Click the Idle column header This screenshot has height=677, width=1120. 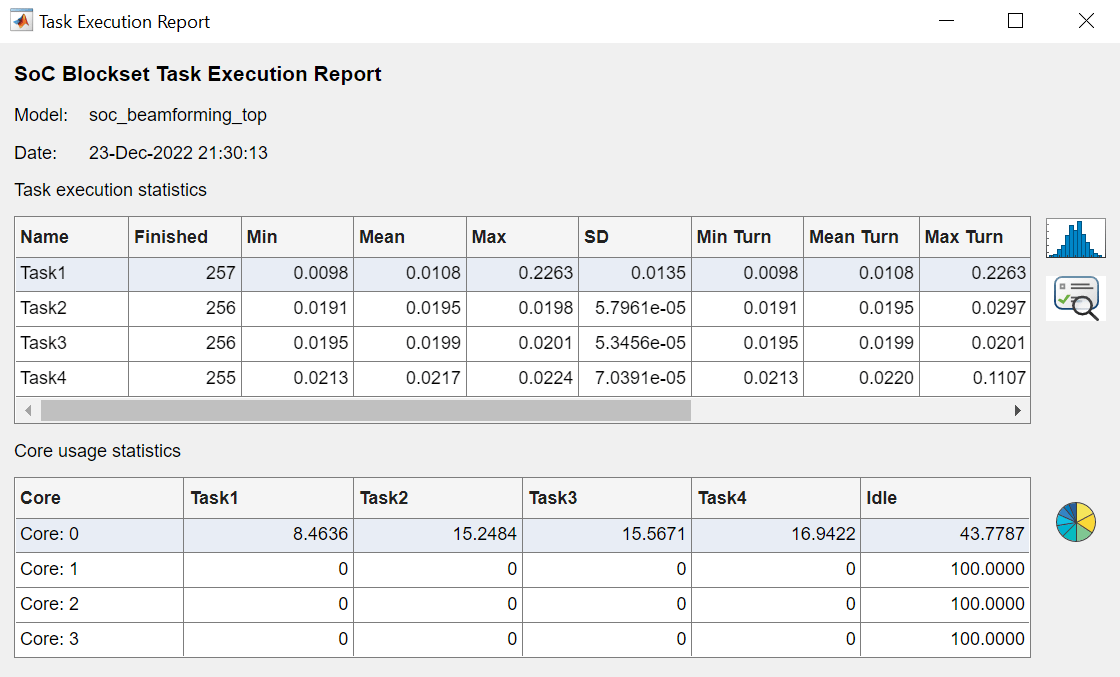pyautogui.click(x=944, y=498)
